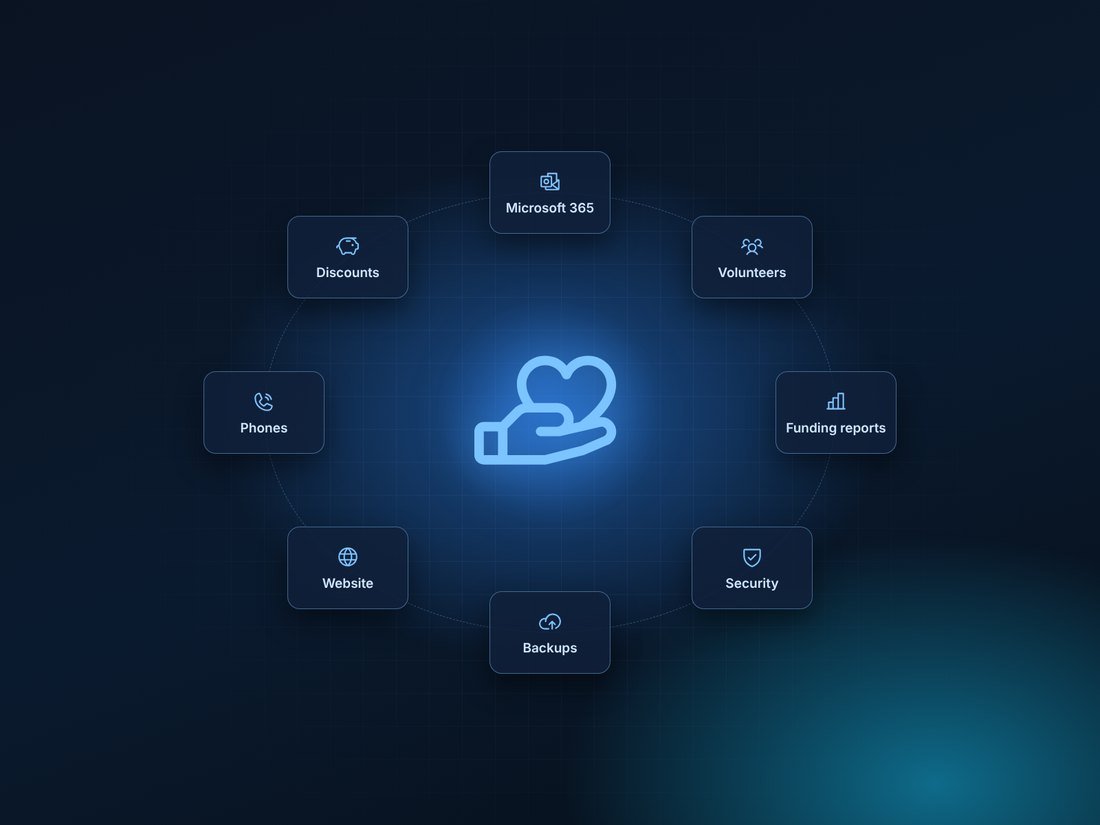Select the "Discounts" label
Image resolution: width=1100 pixels, height=825 pixels.
point(348,273)
